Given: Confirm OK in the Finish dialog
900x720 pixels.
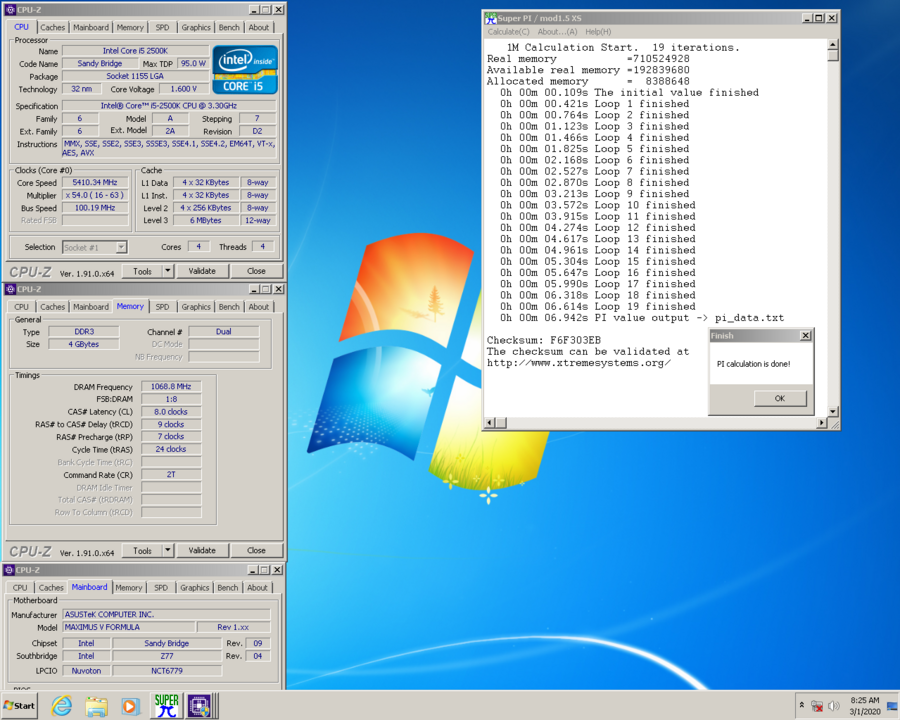Looking at the screenshot, I should [x=779, y=398].
